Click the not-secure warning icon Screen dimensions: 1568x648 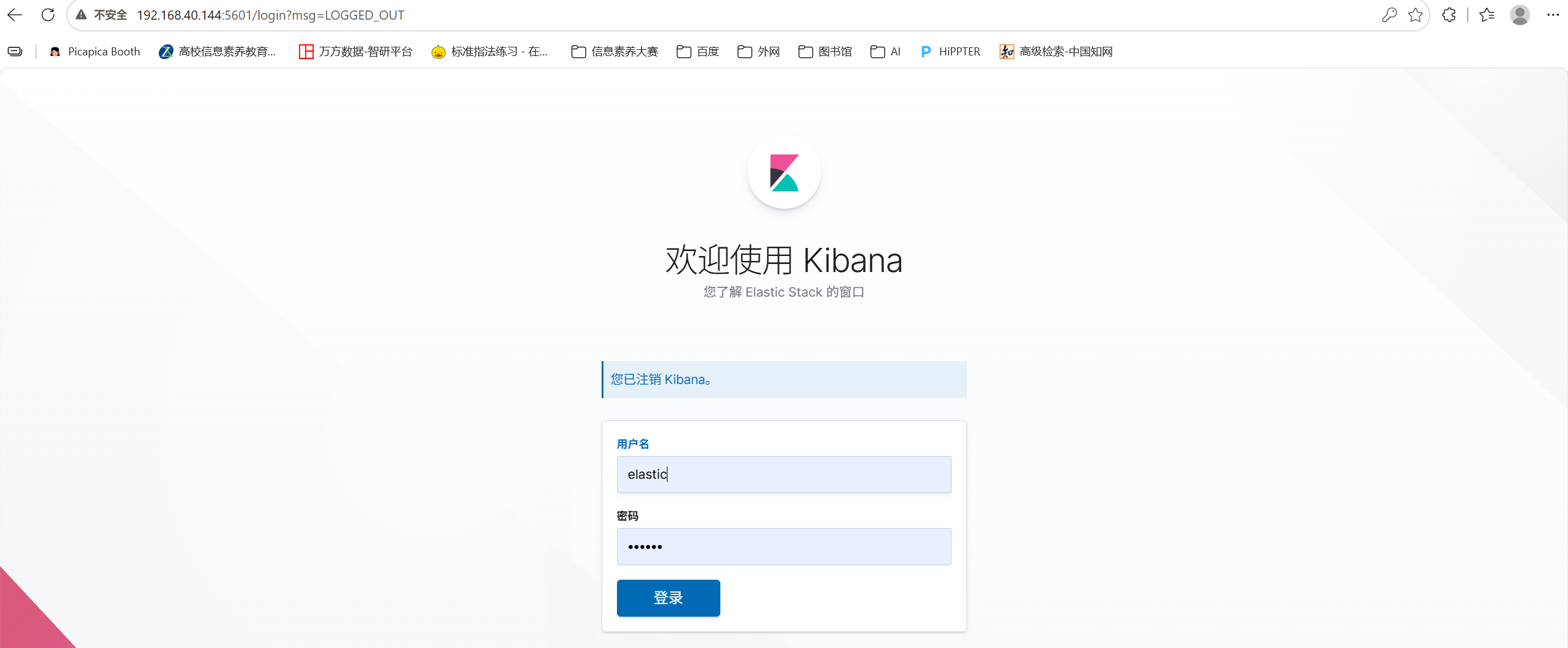pyautogui.click(x=81, y=15)
